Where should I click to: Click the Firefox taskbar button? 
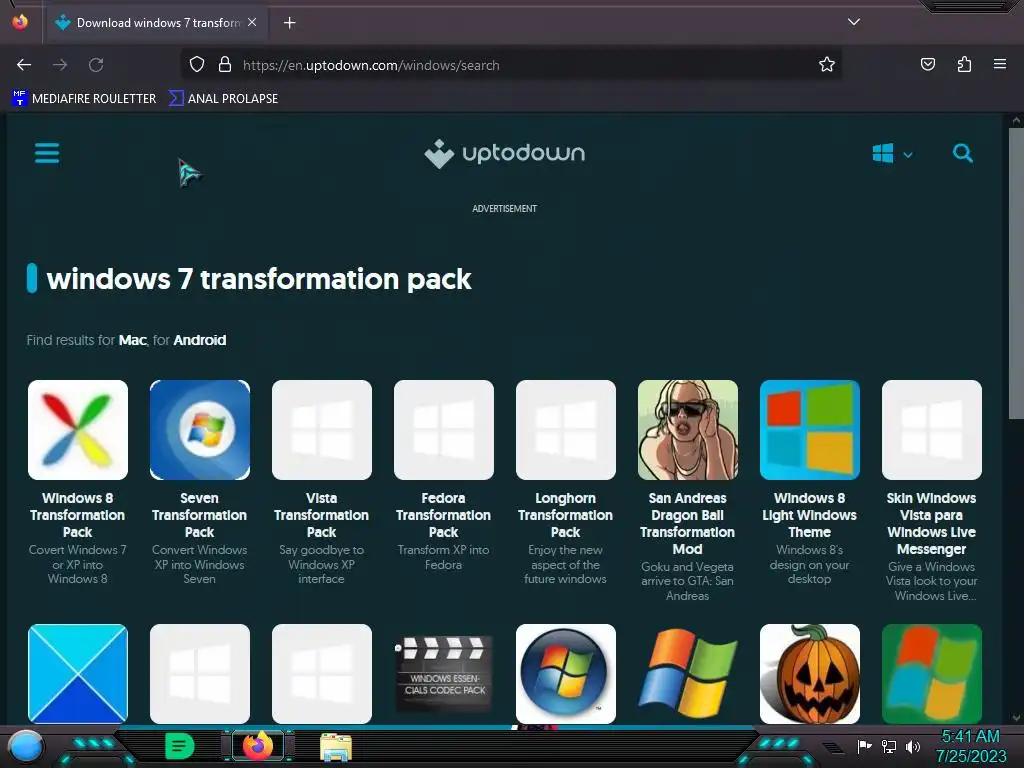click(x=258, y=746)
